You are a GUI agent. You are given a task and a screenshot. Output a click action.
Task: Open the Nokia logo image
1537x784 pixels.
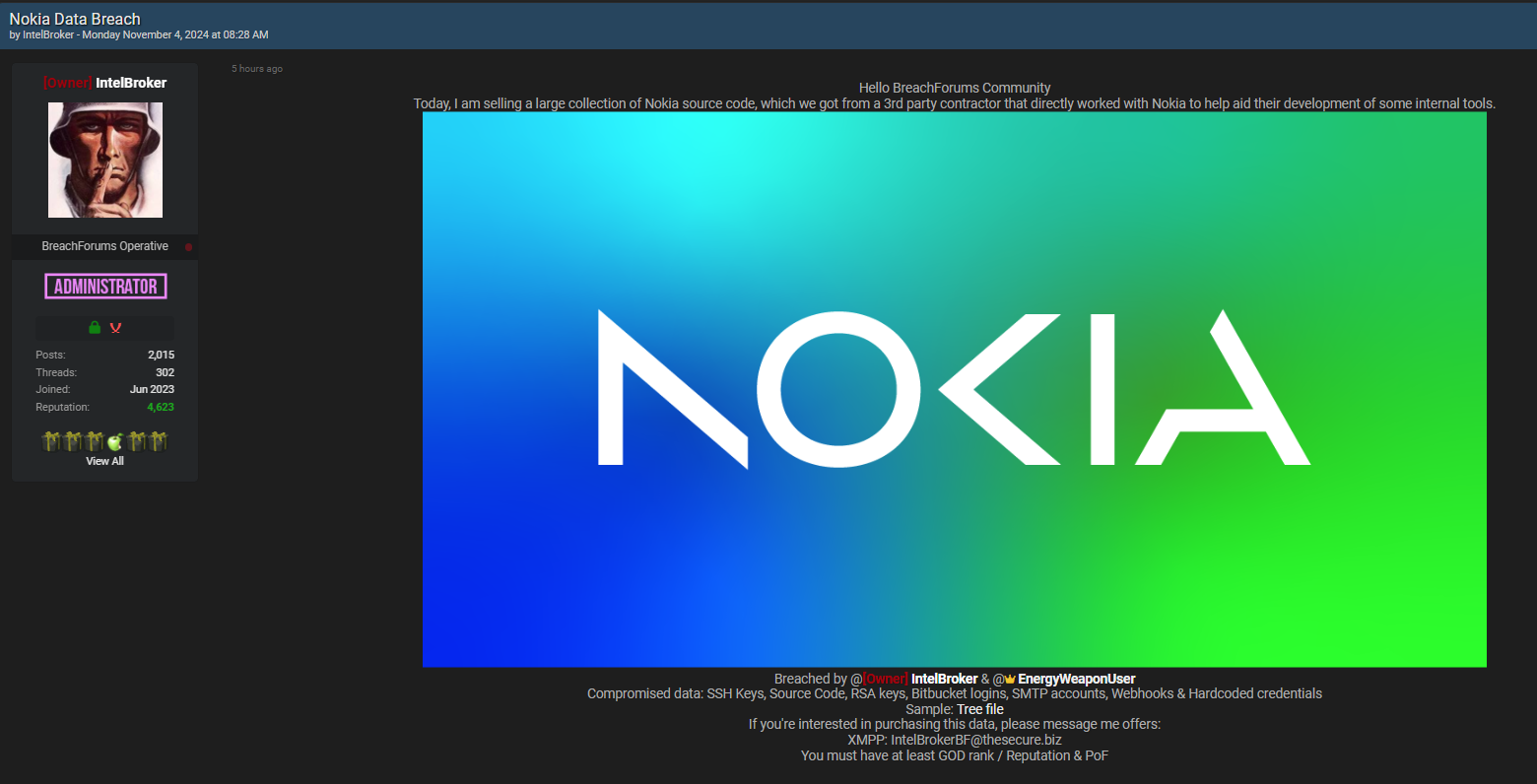click(955, 389)
